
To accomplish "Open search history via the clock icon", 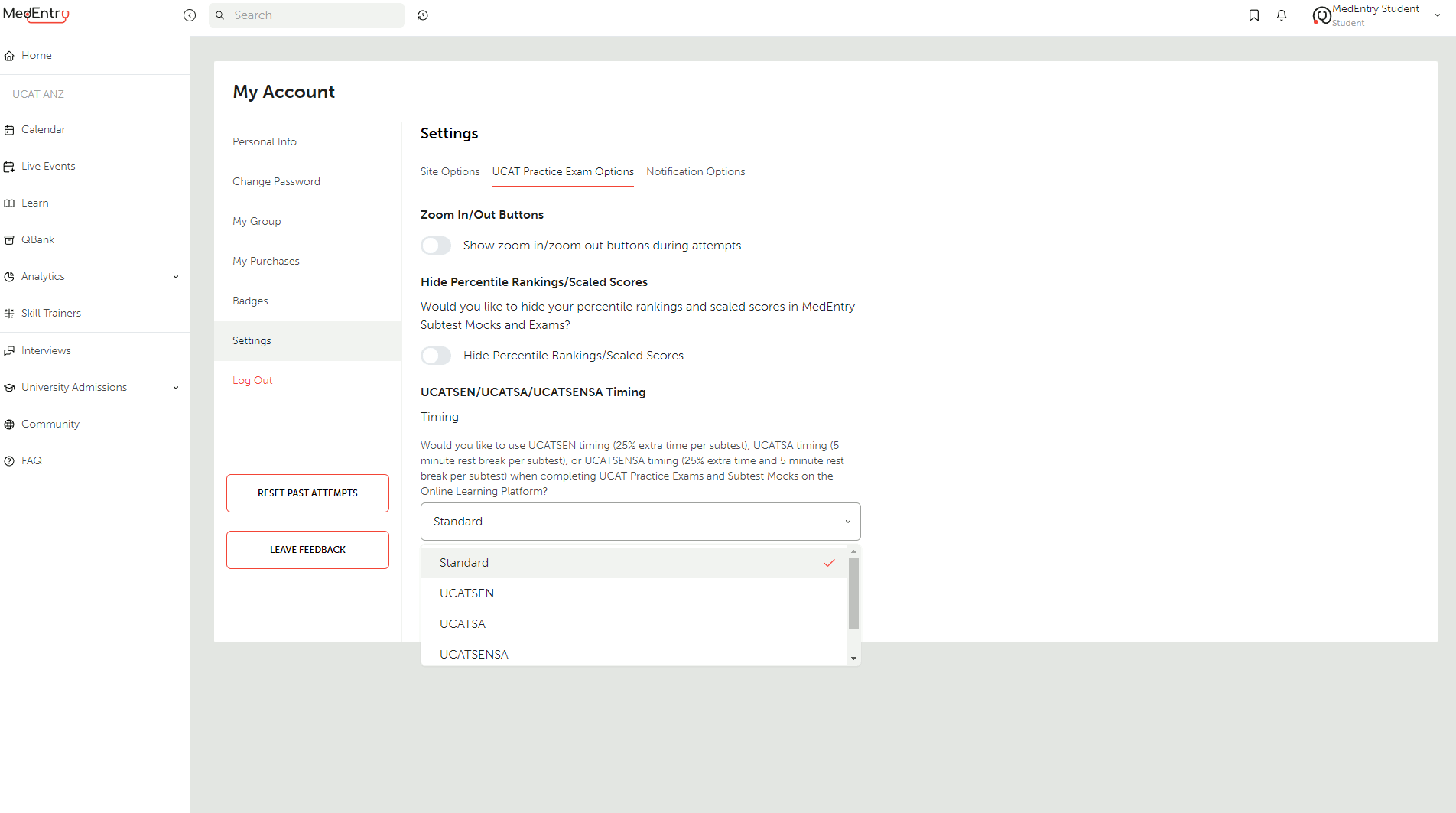I will point(423,15).
